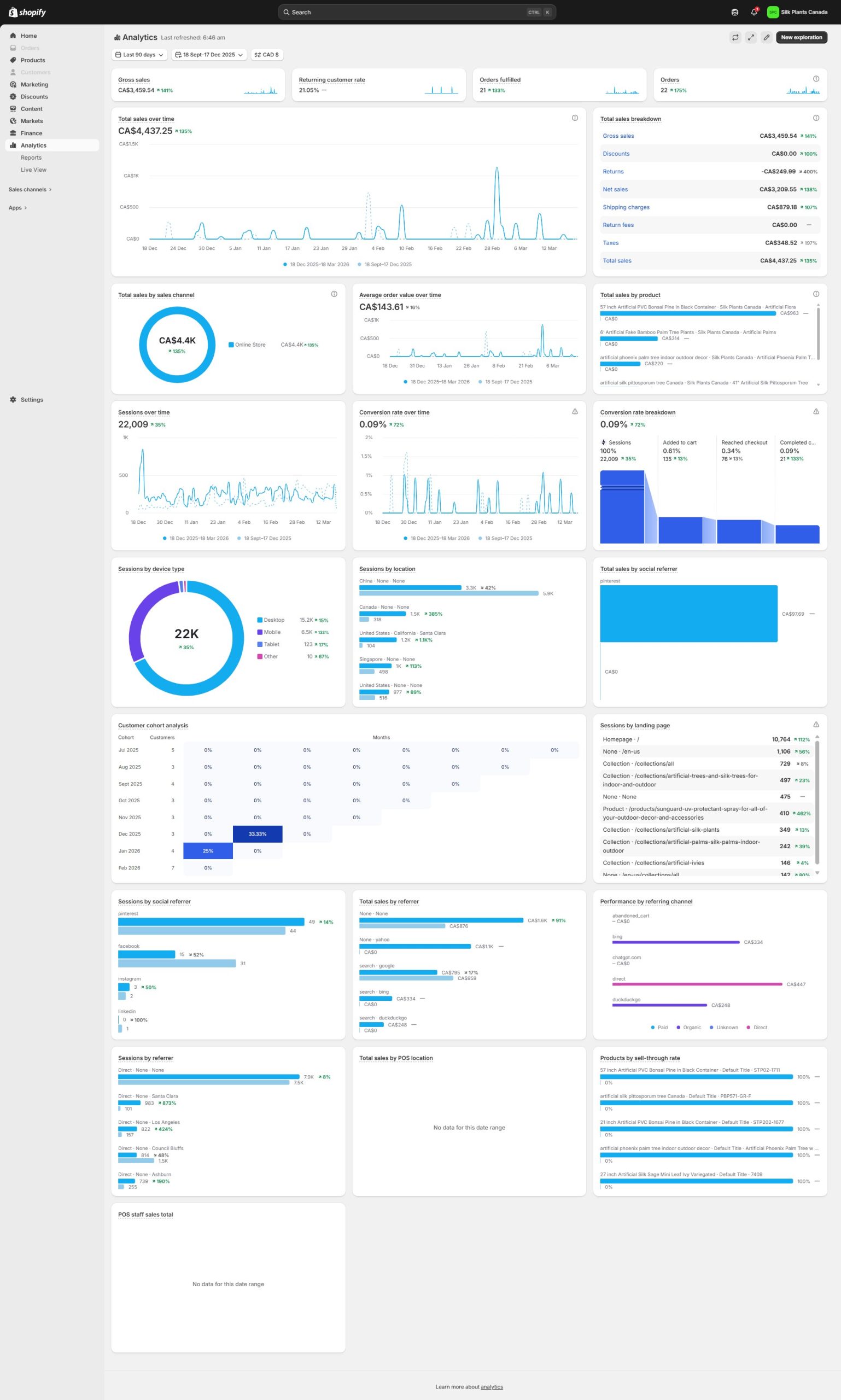Click info icon on Total sales by sales channel
The width and height of the screenshot is (841, 1400).
[x=334, y=294]
